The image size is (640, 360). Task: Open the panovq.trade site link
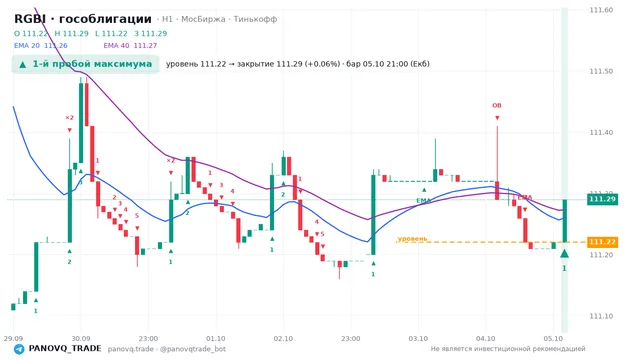131,349
